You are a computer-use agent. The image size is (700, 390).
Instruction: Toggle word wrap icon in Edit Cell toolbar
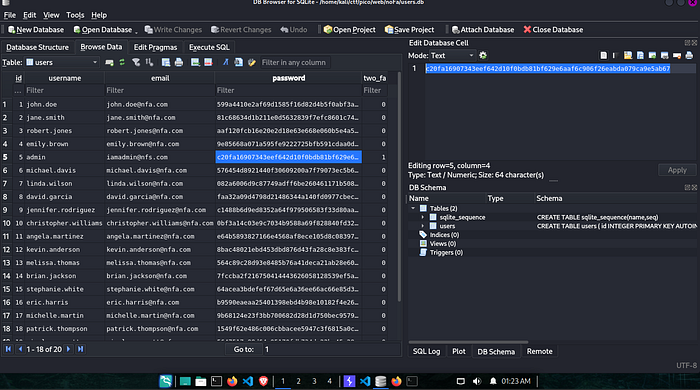coord(615,55)
